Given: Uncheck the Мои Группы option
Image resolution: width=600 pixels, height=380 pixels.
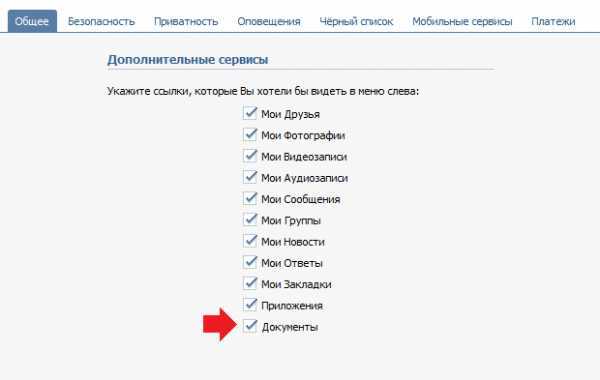Looking at the screenshot, I should pos(250,220).
